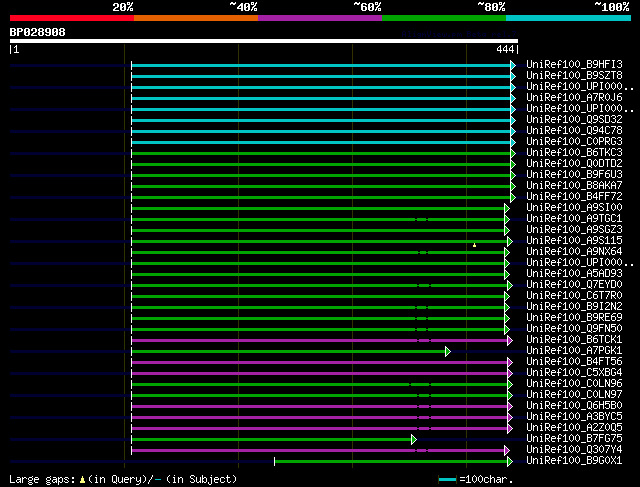640x487 pixels.
Task: Click the UniRef100_B9RE69 label
Action: (574, 318)
